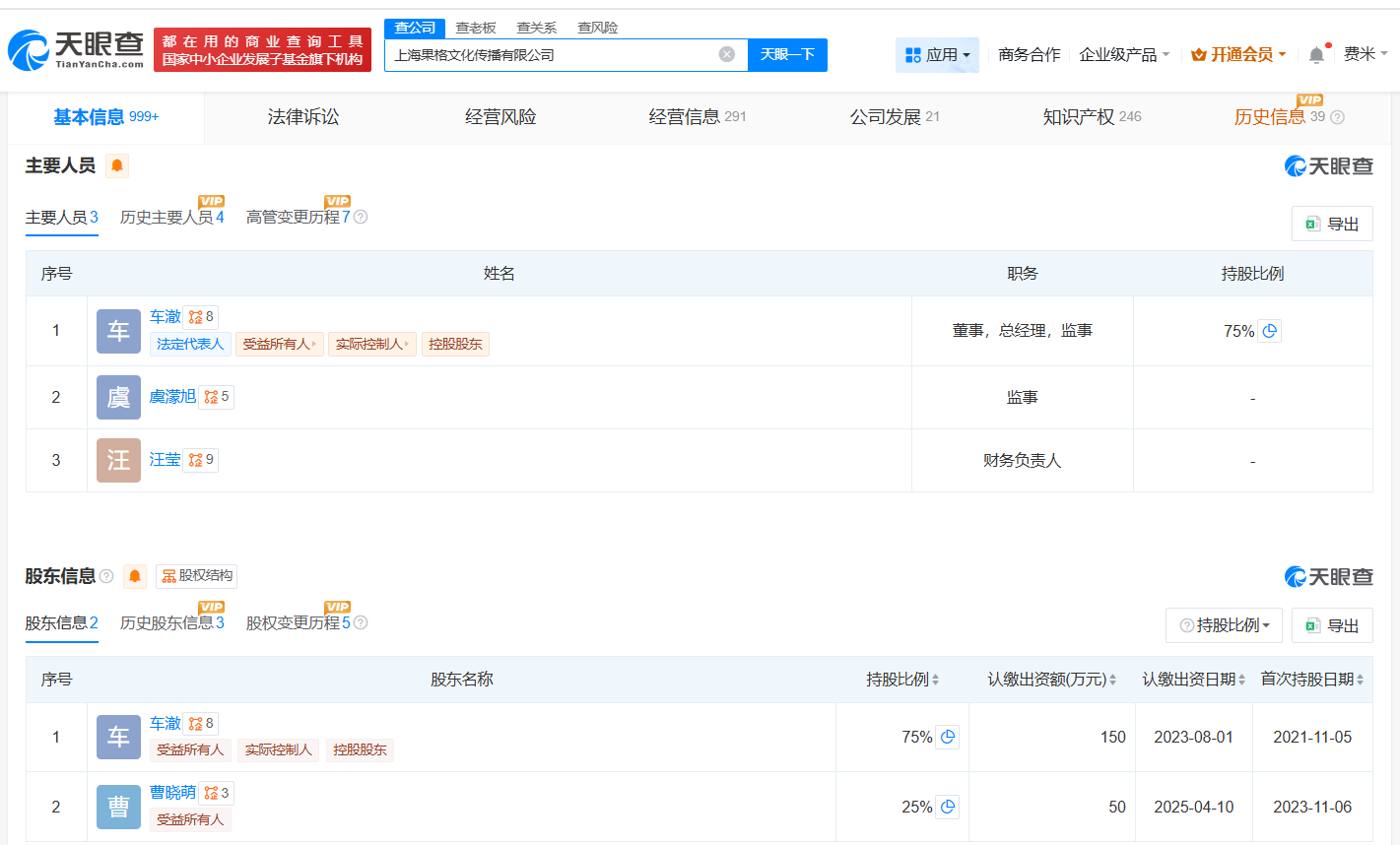The height and width of the screenshot is (845, 1400).
Task: Open the 持股比例 filter dropdown
Action: 1224,624
